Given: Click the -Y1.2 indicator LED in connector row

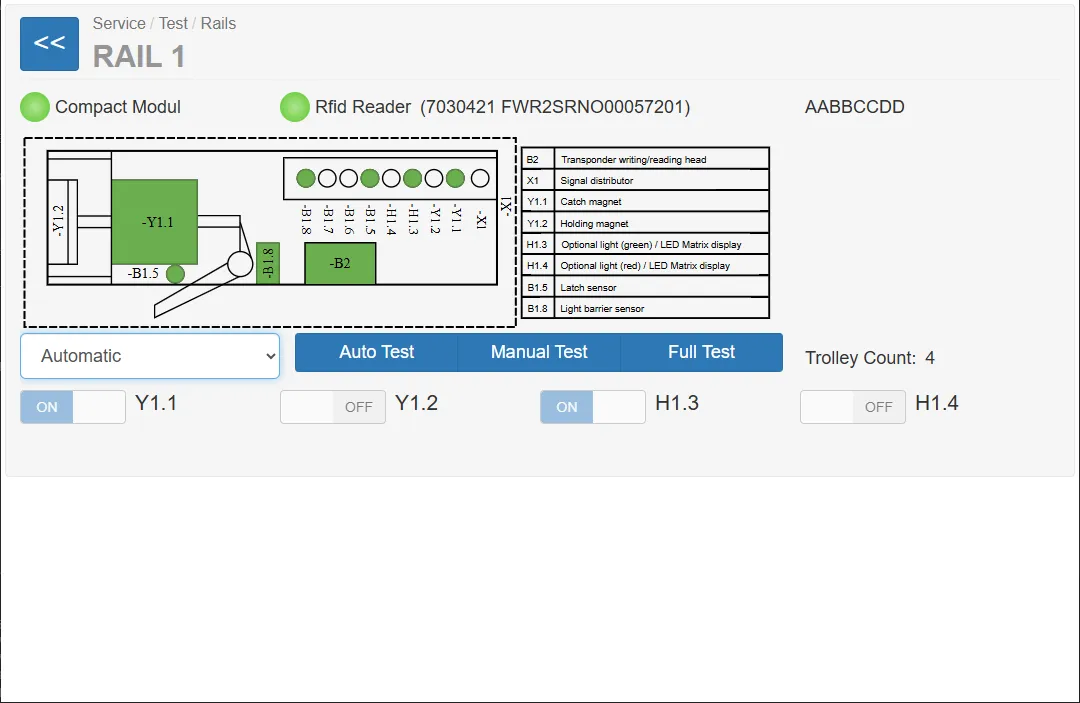Looking at the screenshot, I should pyautogui.click(x=434, y=178).
